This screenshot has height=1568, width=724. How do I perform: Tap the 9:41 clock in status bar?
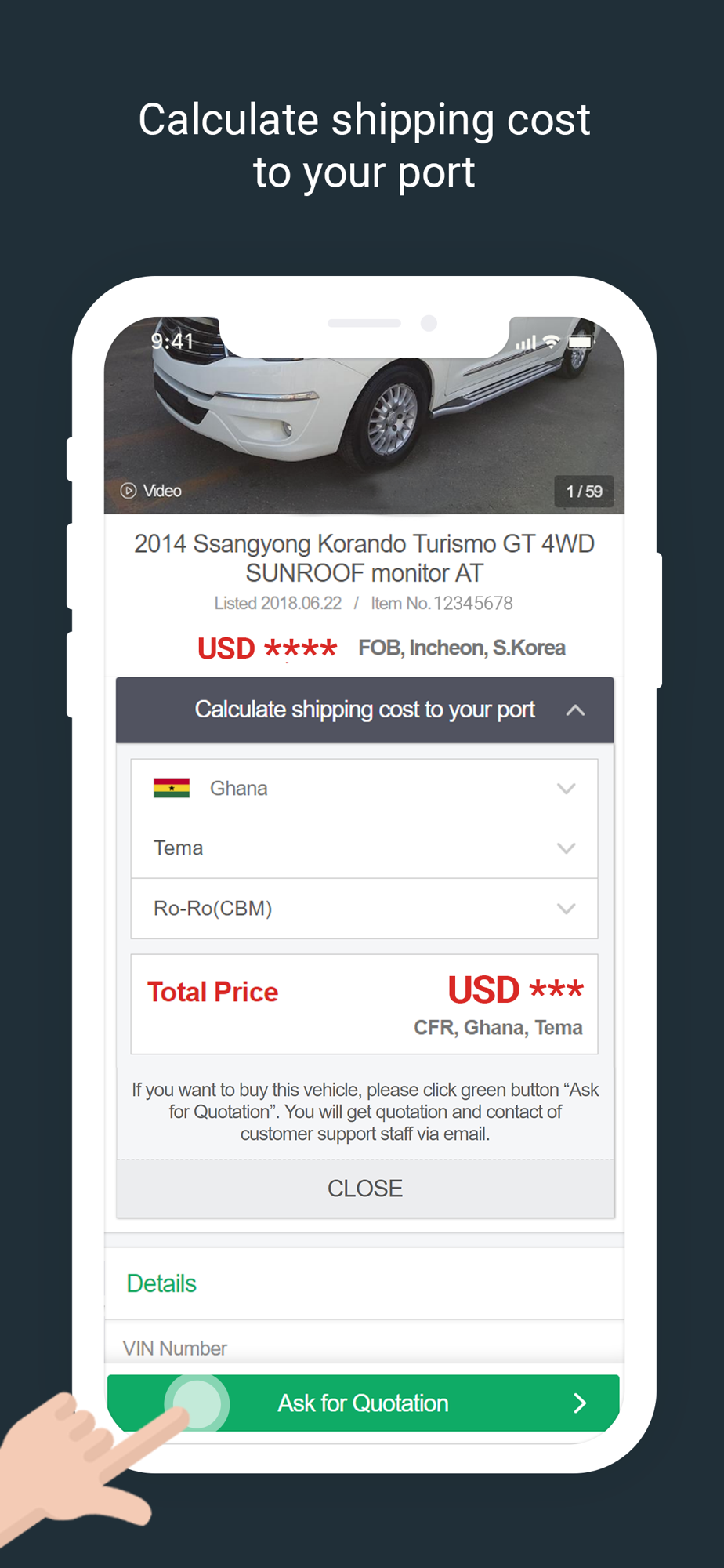pyautogui.click(x=172, y=341)
